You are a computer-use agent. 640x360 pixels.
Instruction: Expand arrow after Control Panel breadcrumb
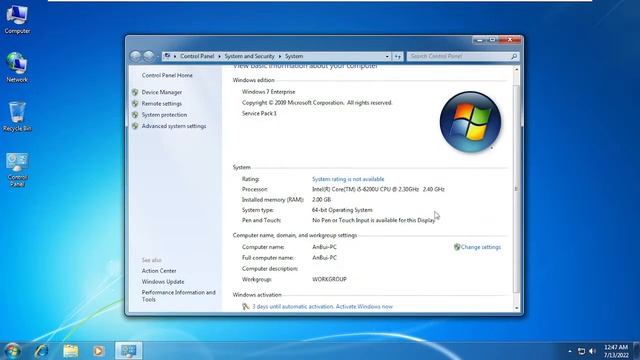coord(219,56)
